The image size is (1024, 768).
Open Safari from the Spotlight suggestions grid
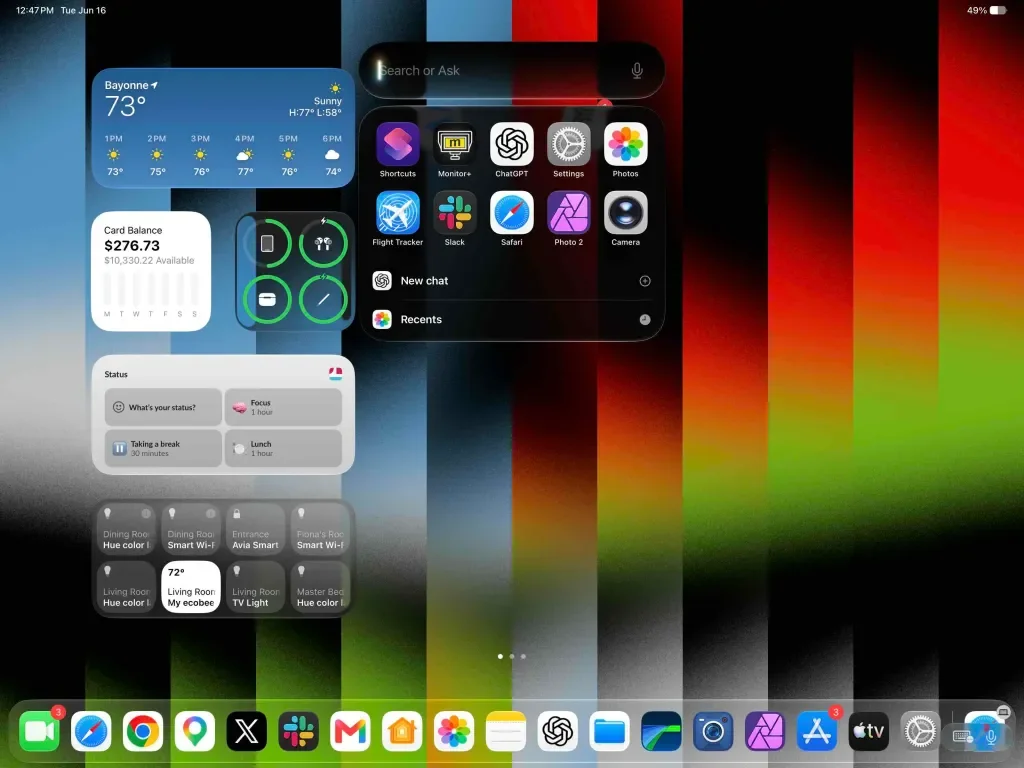[511, 212]
